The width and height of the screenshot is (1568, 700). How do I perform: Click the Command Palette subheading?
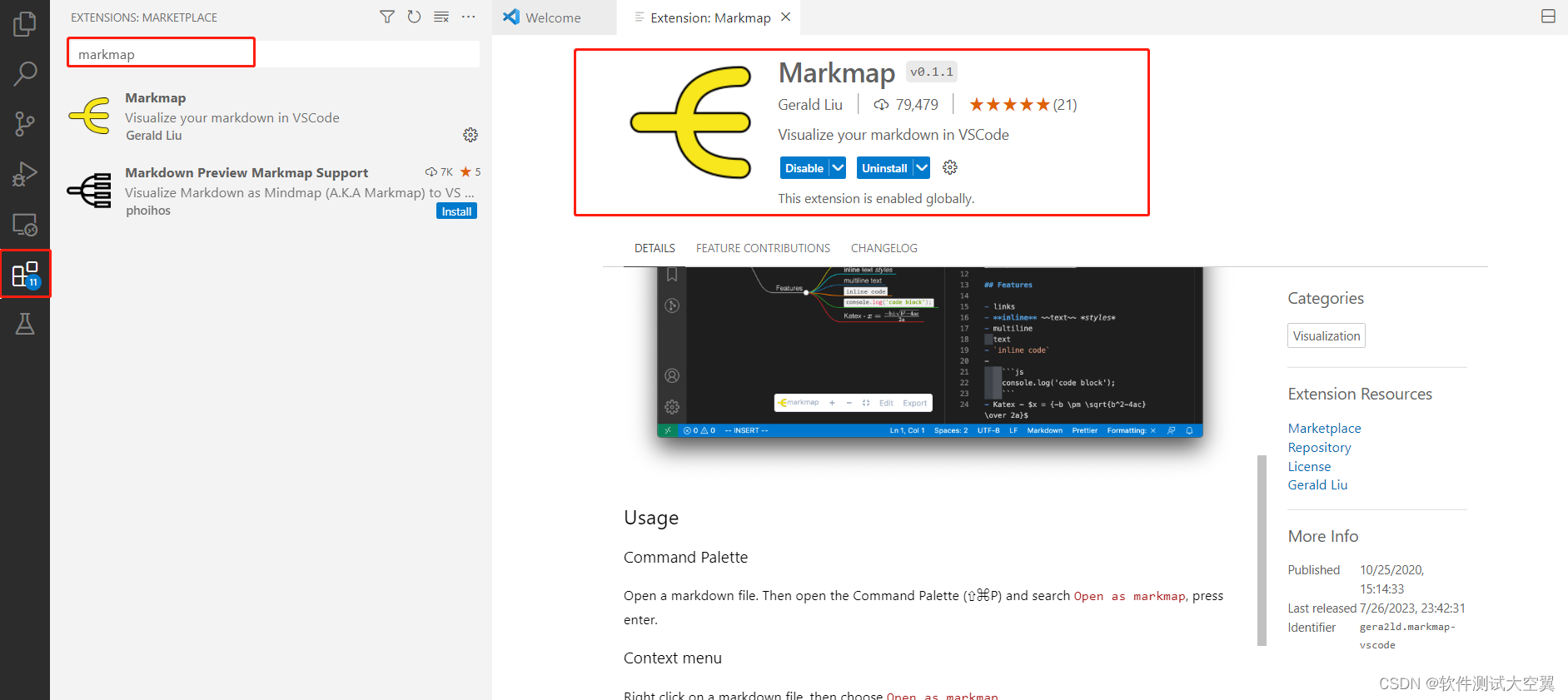pyautogui.click(x=685, y=557)
